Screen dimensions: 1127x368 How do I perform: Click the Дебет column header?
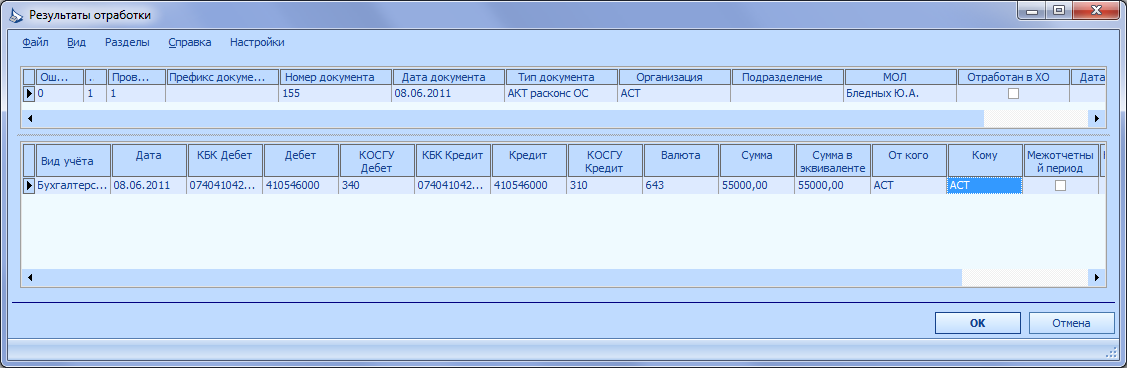click(x=301, y=160)
